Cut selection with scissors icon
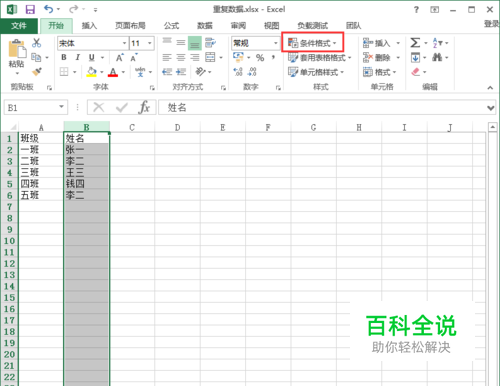The image size is (500, 386). click(36, 43)
